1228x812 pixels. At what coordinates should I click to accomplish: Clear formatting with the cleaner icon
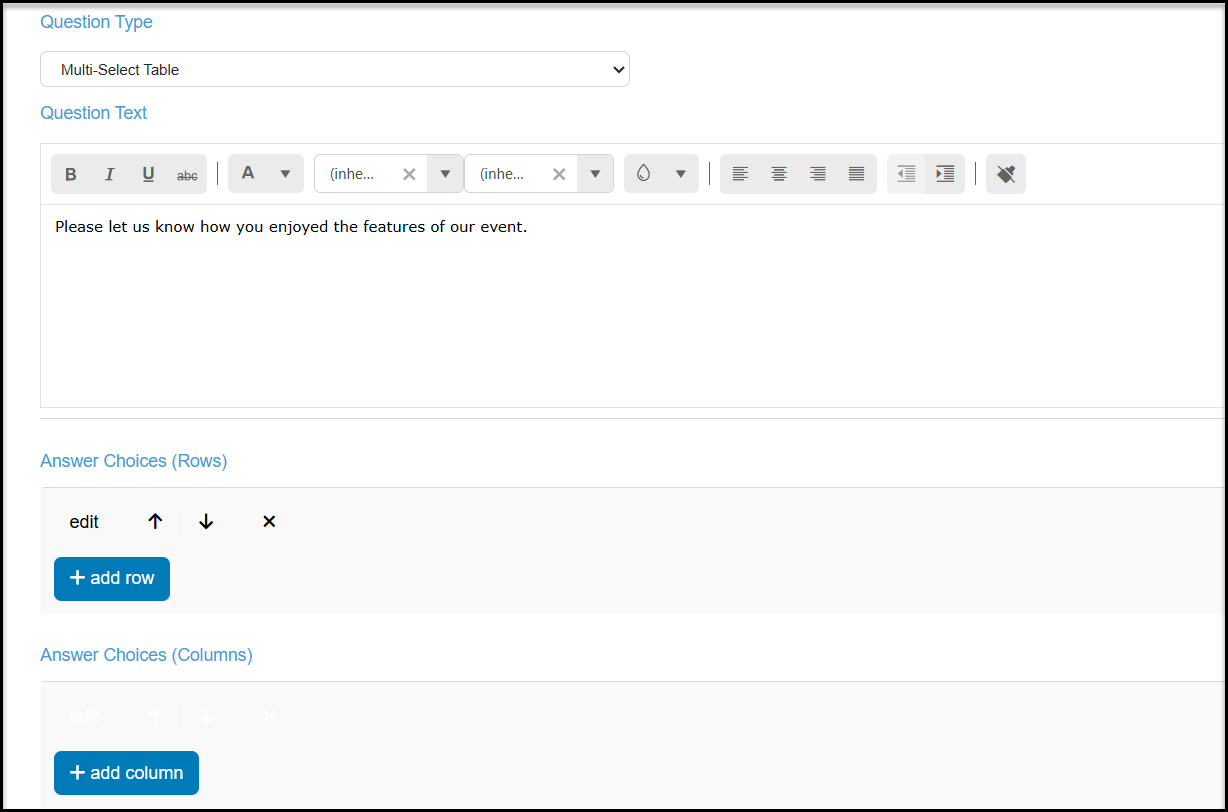[1006, 174]
